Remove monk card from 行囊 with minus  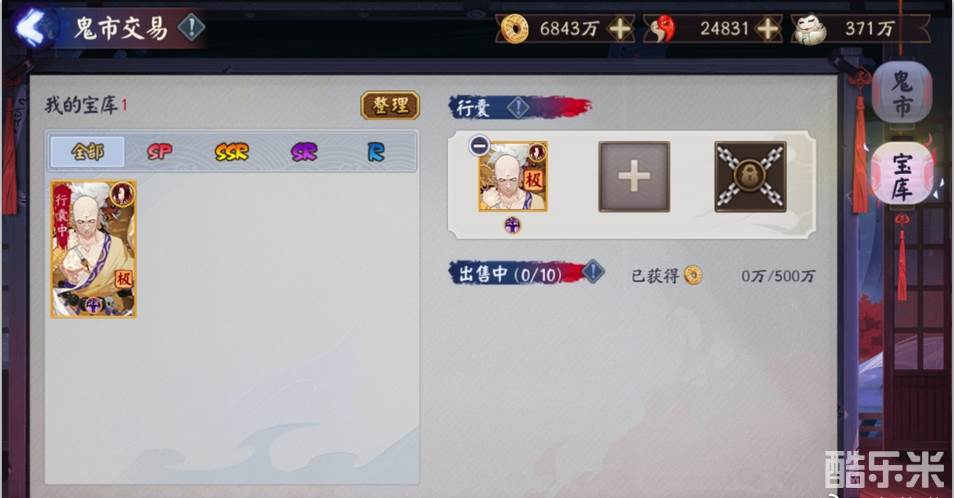479,145
